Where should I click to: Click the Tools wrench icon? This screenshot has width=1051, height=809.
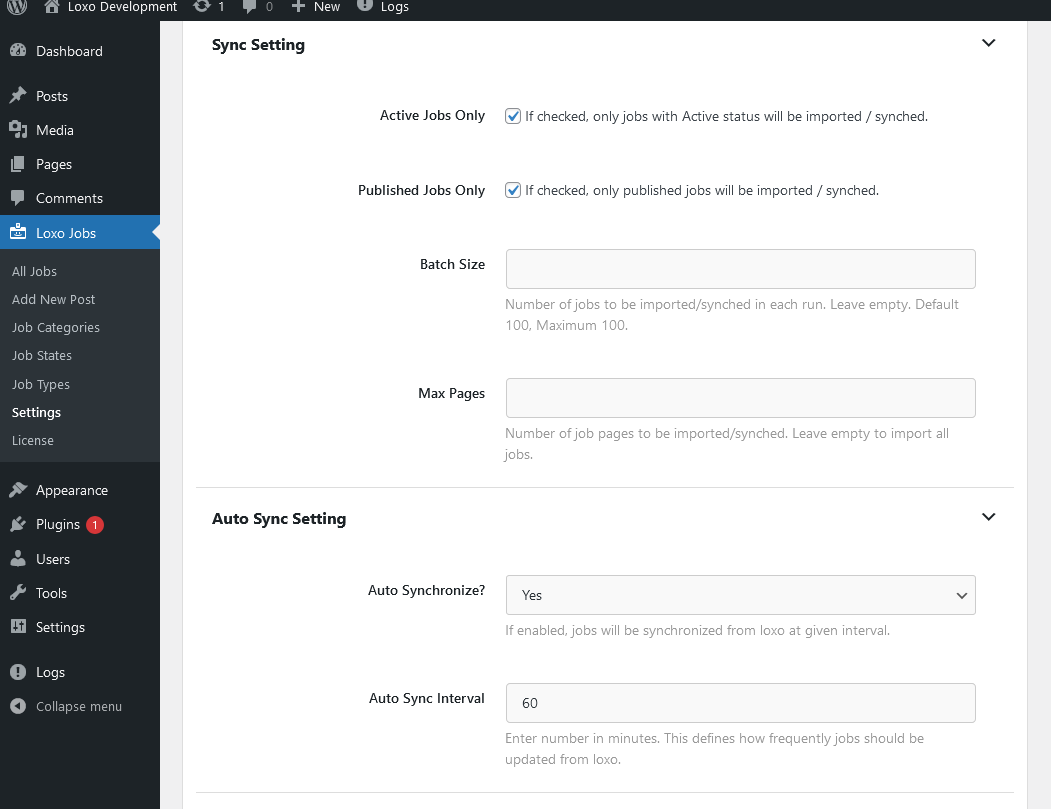18,593
